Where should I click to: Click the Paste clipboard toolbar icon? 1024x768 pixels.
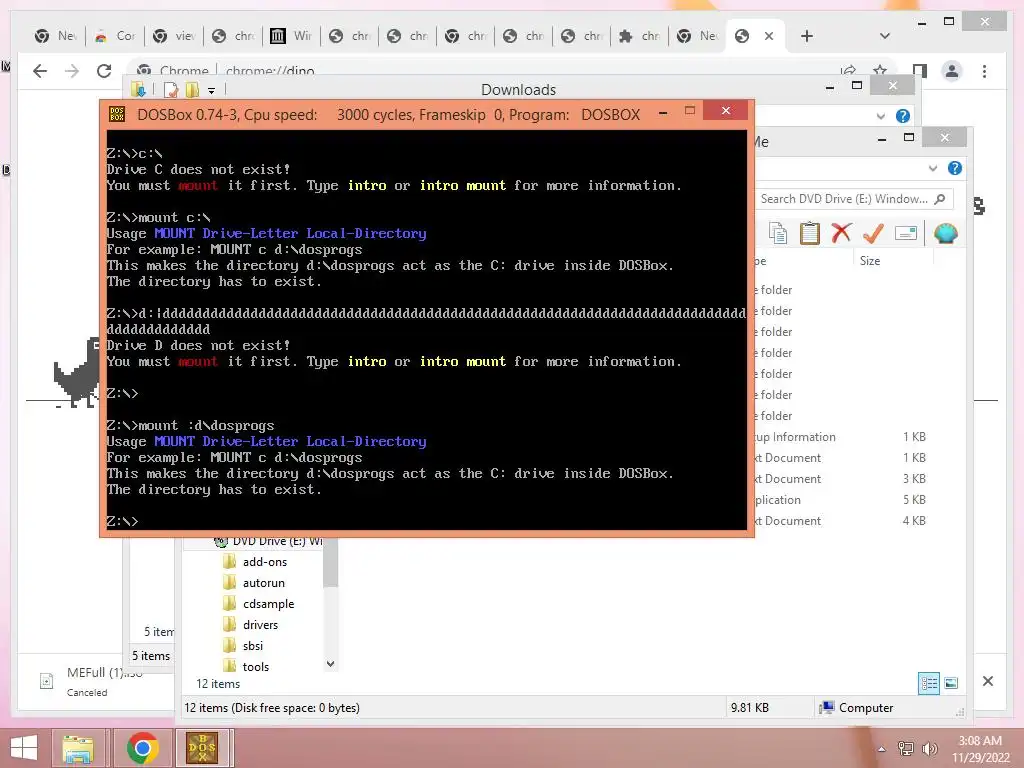(x=810, y=233)
